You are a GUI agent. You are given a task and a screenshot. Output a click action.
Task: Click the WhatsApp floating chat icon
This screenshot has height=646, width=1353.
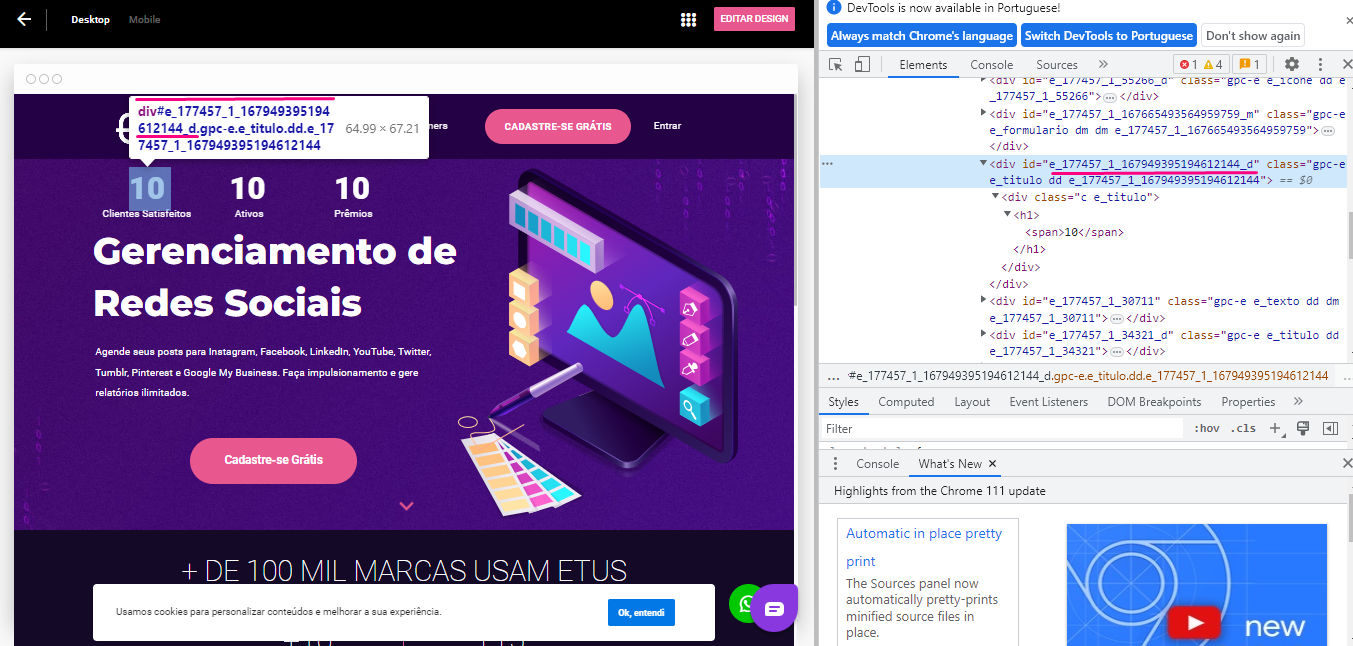(x=745, y=603)
